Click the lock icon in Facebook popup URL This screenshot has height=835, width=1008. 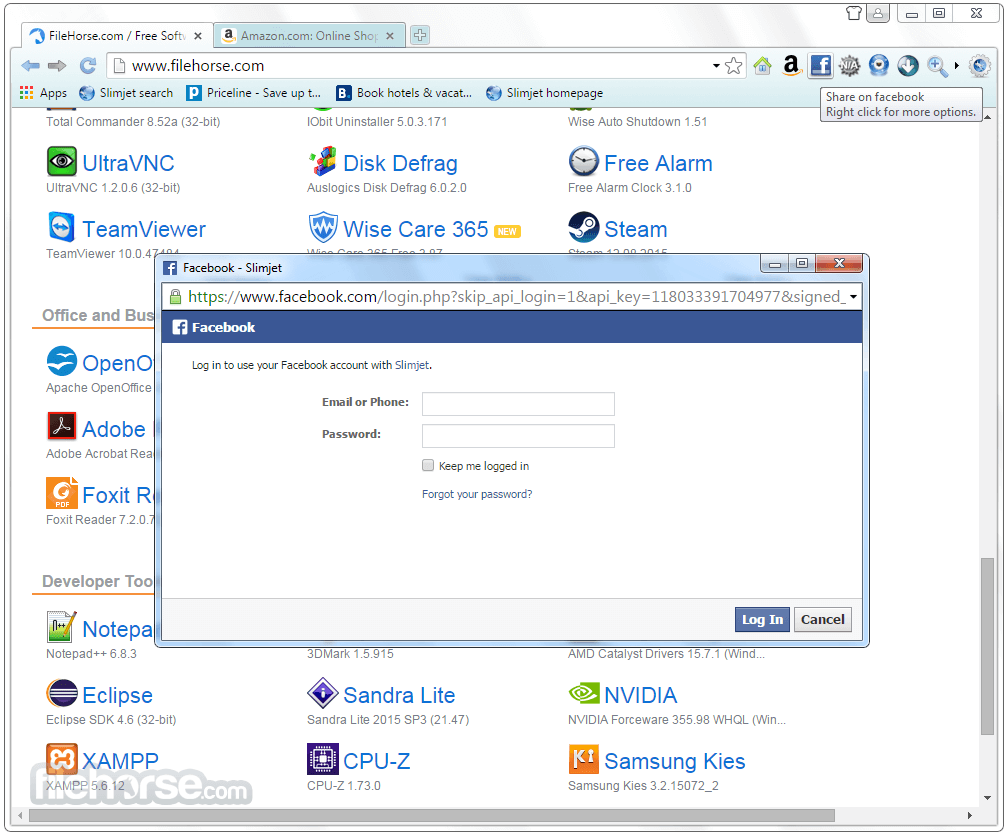(175, 296)
